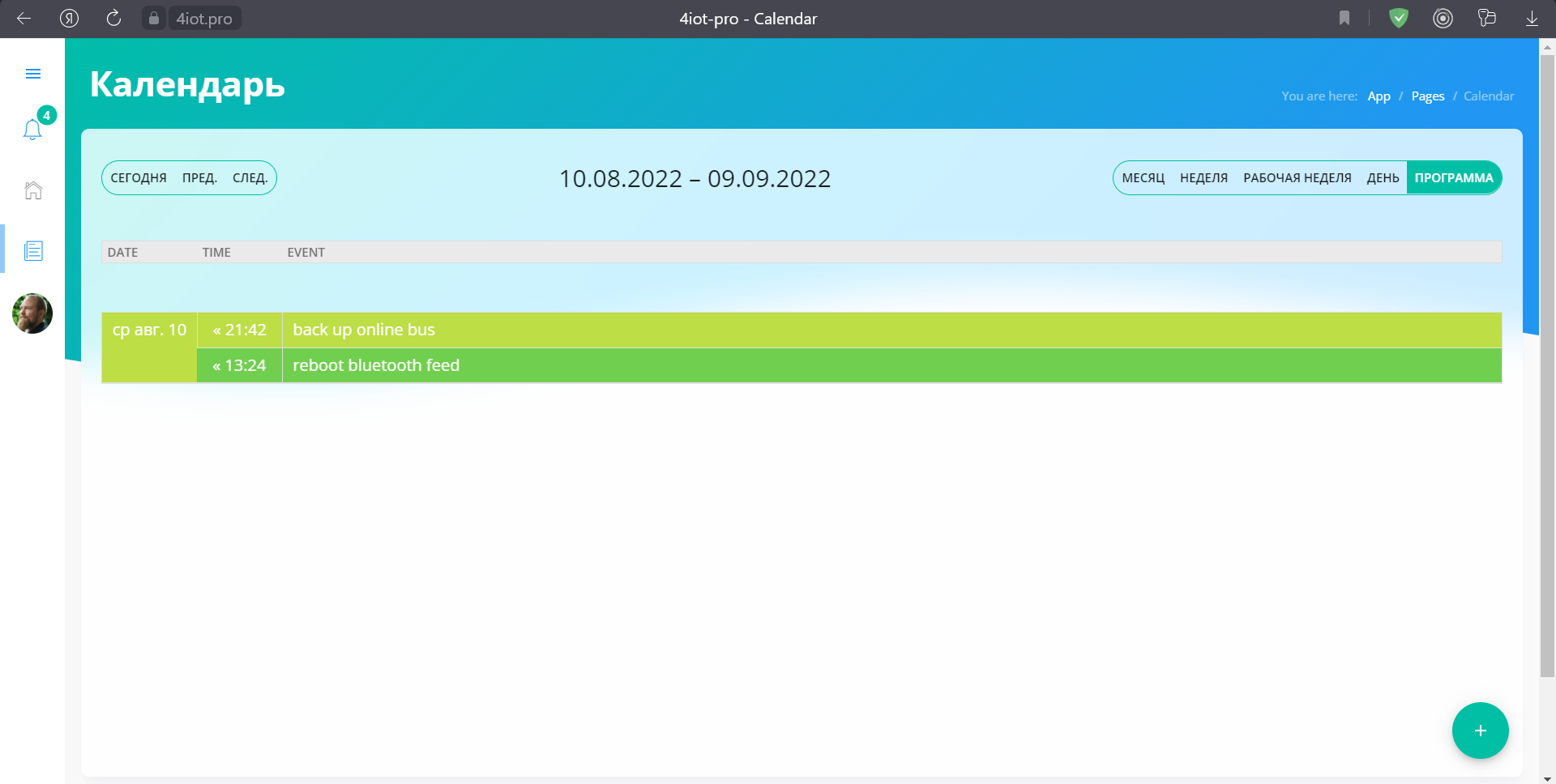Switch to the Неделя view
The image size is (1556, 784).
tap(1203, 178)
